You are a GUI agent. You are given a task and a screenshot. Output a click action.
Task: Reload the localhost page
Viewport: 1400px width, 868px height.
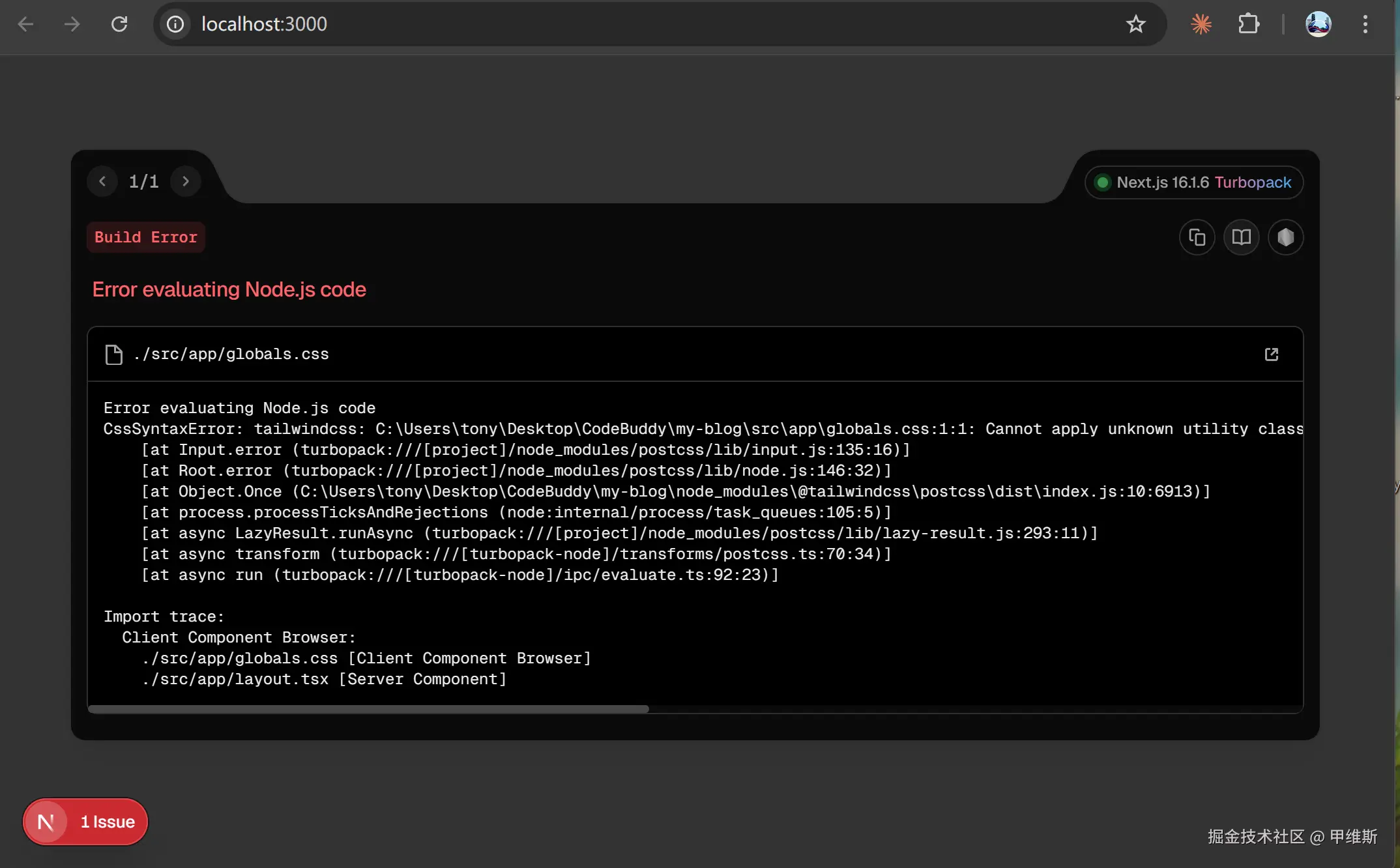point(119,24)
